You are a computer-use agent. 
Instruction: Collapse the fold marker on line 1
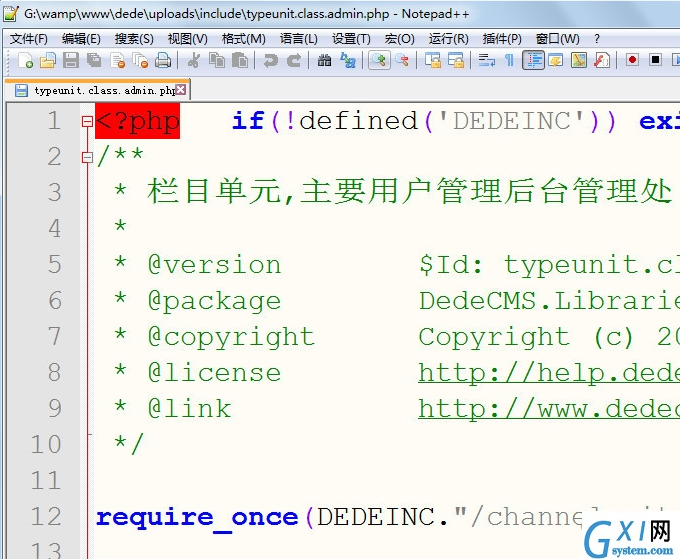[87, 121]
